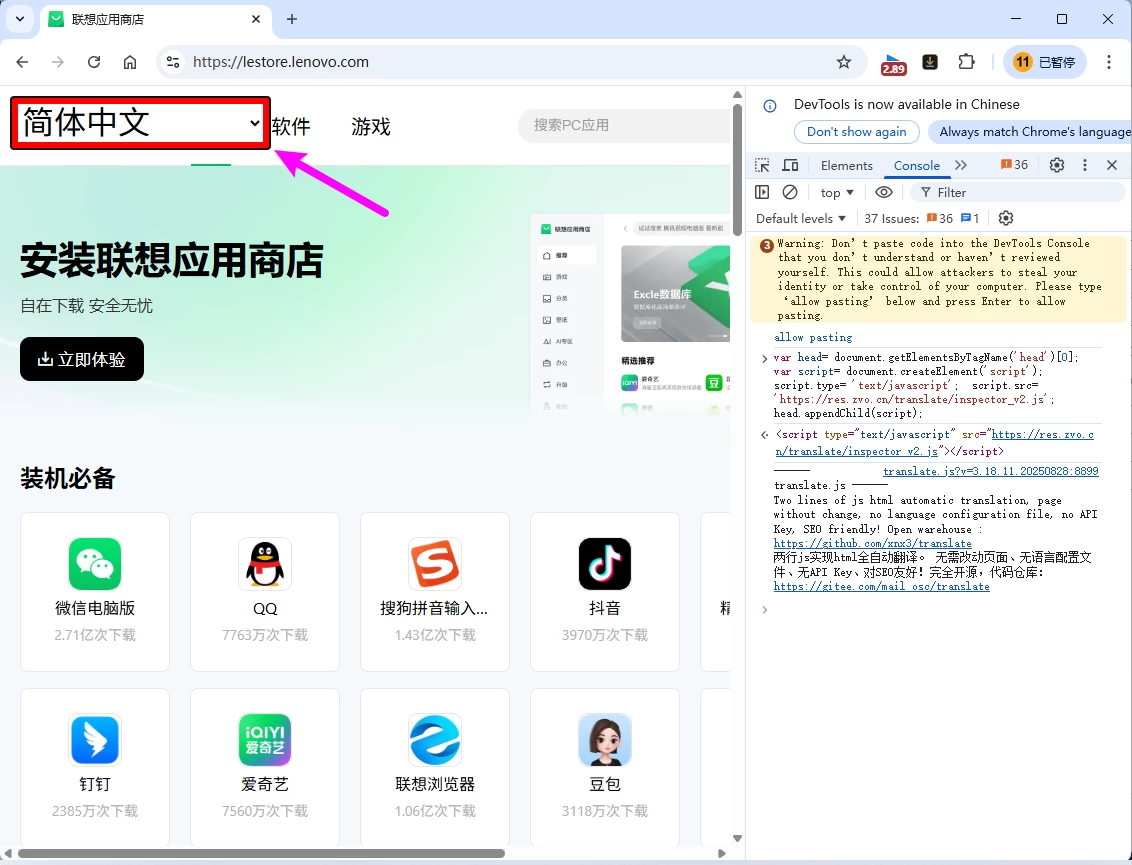1132x865 pixels.
Task: Go back to previous page
Action: tap(22, 62)
